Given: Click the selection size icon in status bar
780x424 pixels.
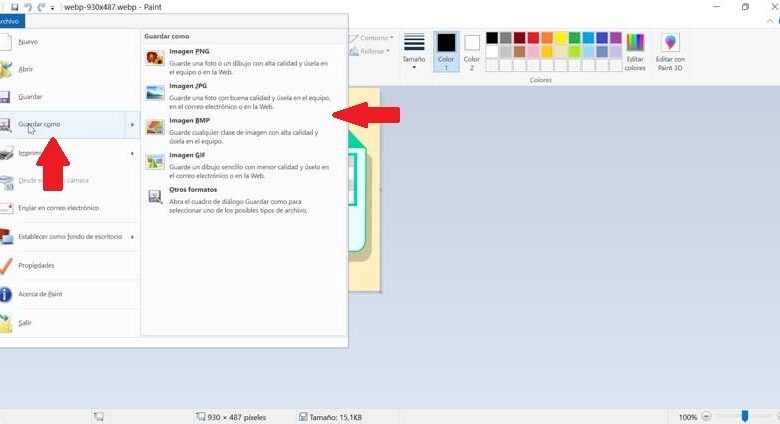Looking at the screenshot, I should coord(99,417).
